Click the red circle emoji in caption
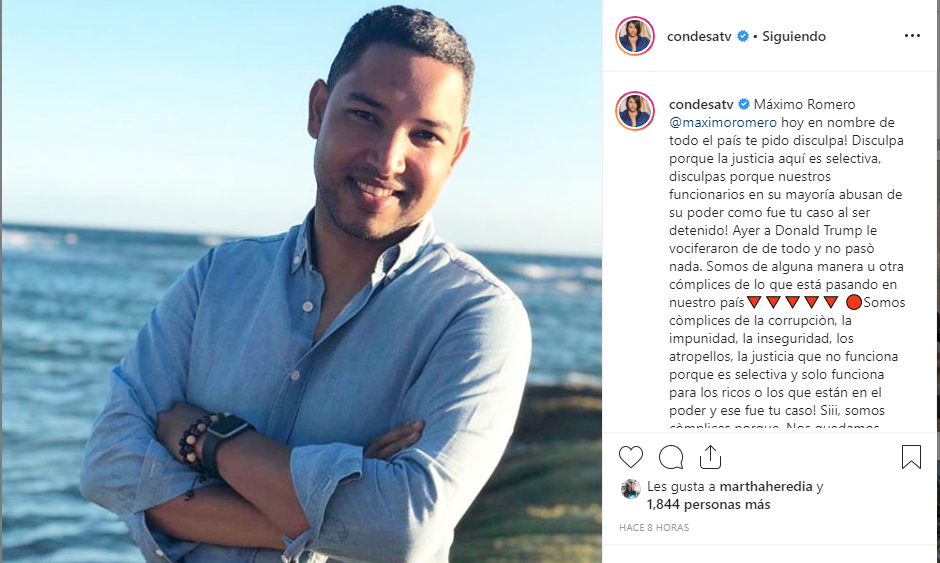This screenshot has height=563, width=940. [854, 302]
